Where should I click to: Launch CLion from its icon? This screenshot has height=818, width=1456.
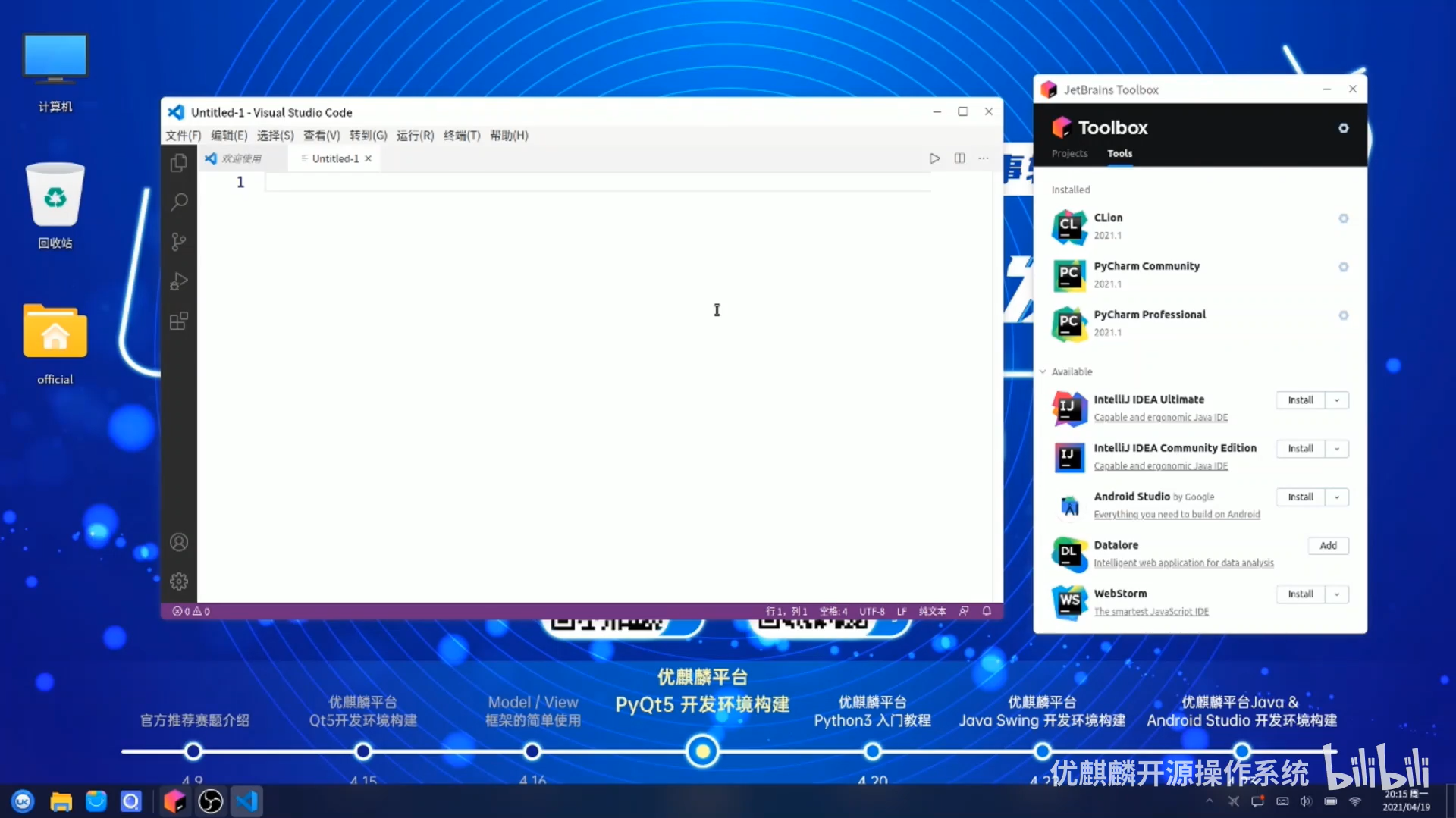click(x=1069, y=227)
